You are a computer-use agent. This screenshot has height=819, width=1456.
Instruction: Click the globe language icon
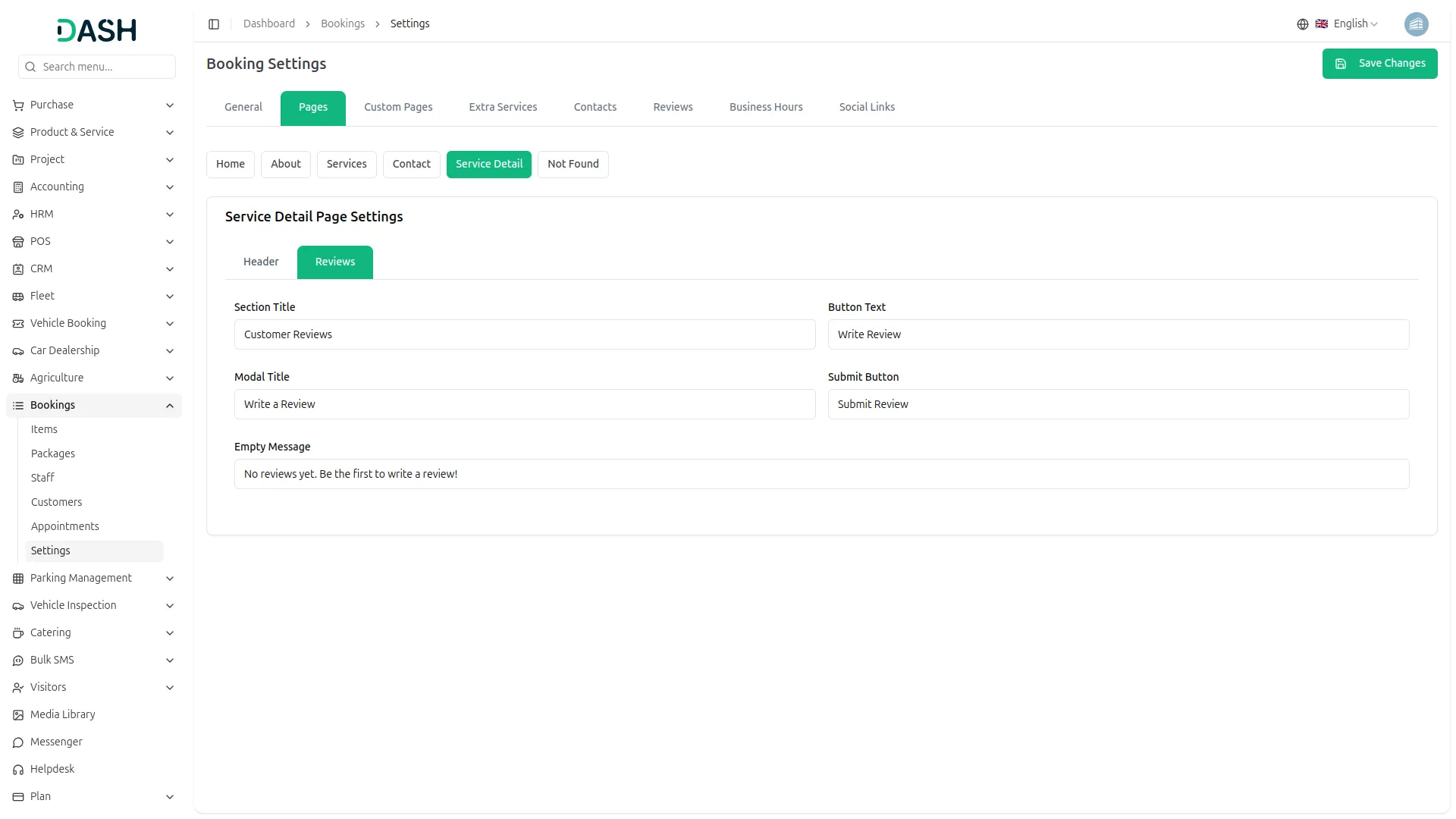point(1302,24)
